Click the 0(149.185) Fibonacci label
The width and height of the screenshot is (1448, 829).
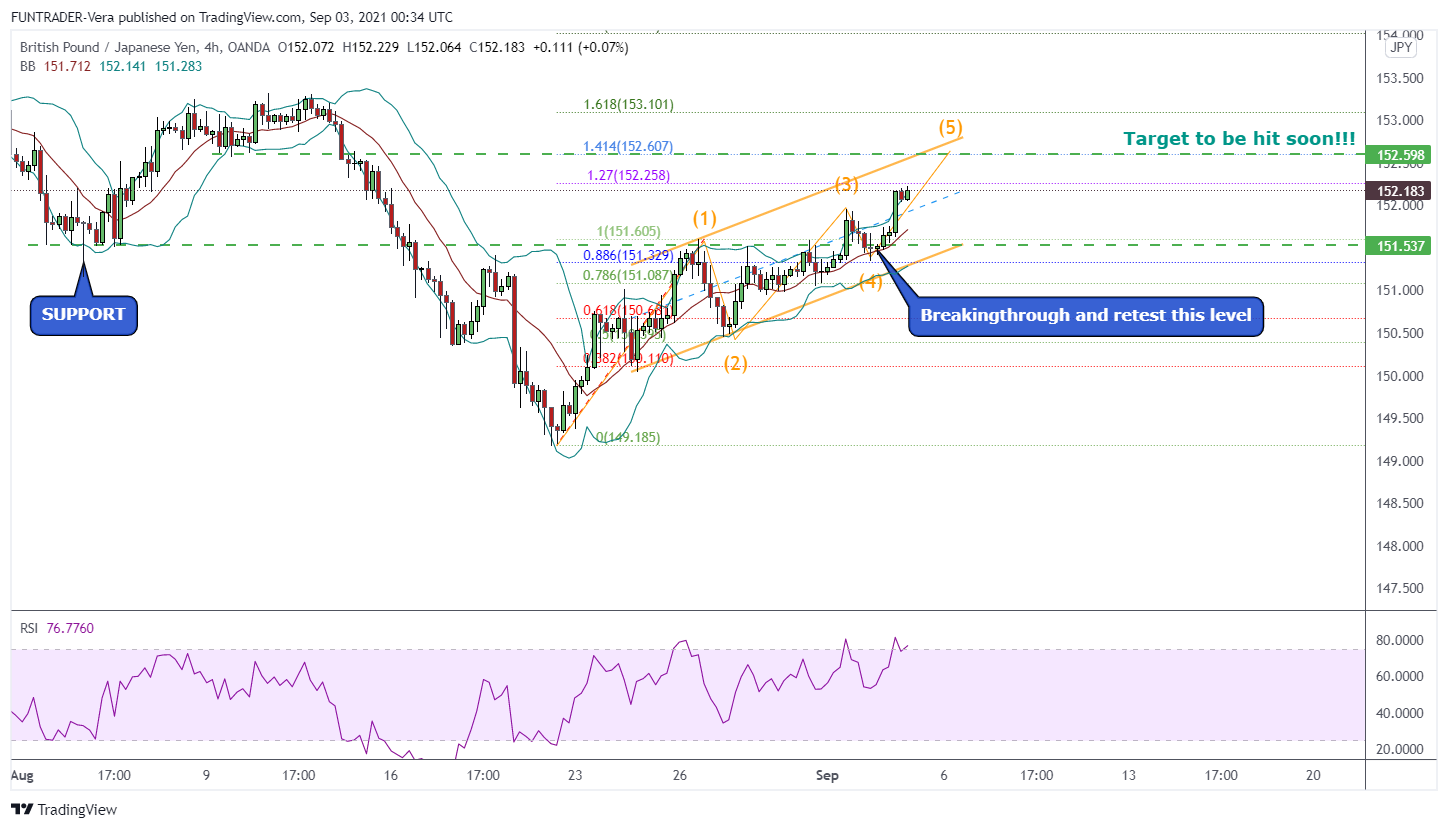click(x=628, y=437)
